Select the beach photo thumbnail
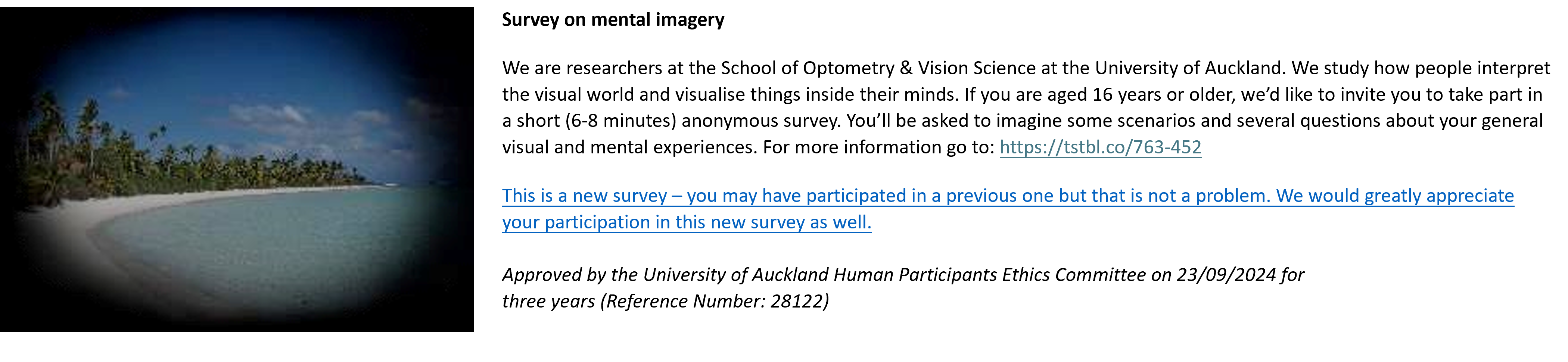The image size is (1568, 362). click(236, 169)
